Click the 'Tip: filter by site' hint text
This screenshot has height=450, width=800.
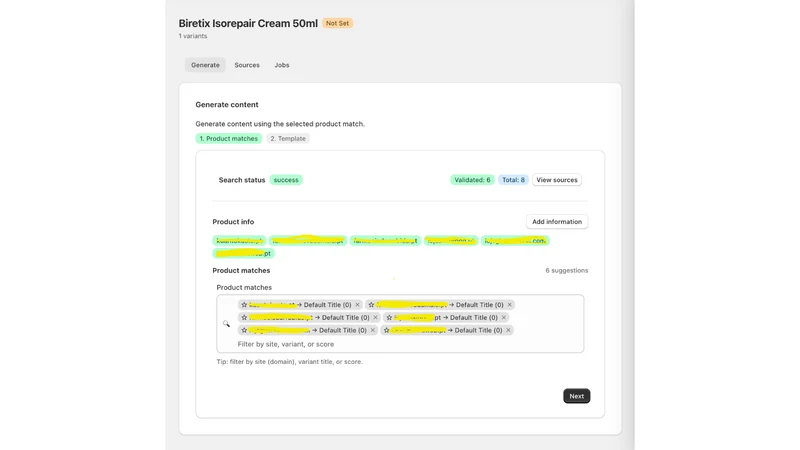point(289,361)
